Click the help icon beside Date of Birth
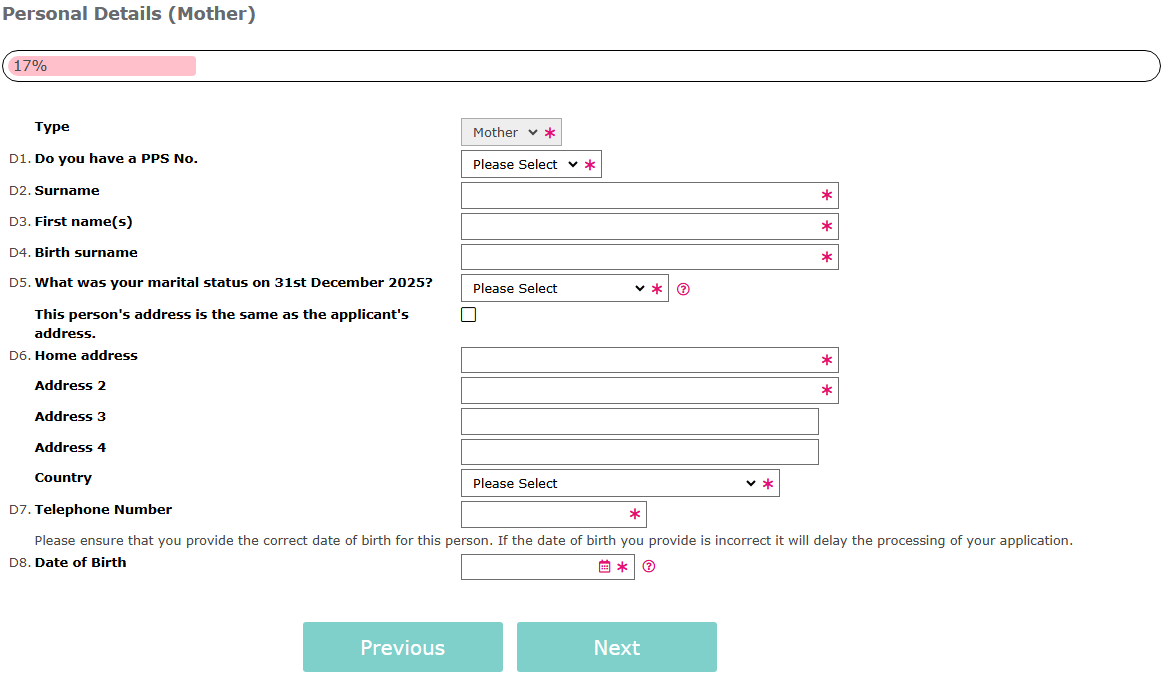Image resolution: width=1162 pixels, height=676 pixels. pyautogui.click(x=649, y=567)
